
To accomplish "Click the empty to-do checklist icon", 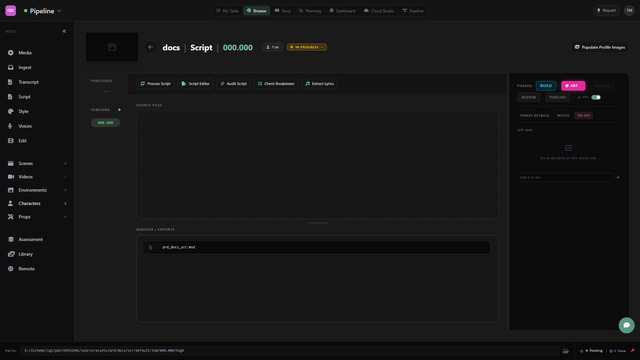I will point(568,148).
